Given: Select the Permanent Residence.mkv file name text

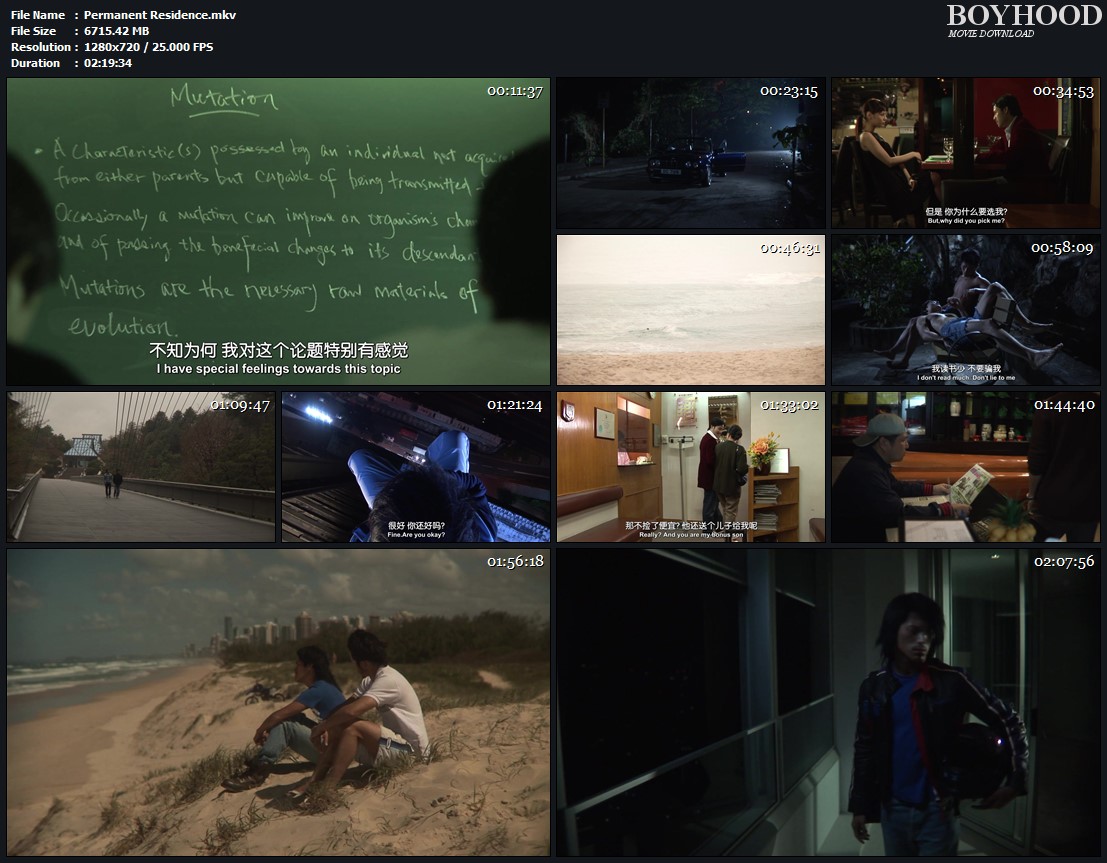Looking at the screenshot, I should [x=160, y=15].
